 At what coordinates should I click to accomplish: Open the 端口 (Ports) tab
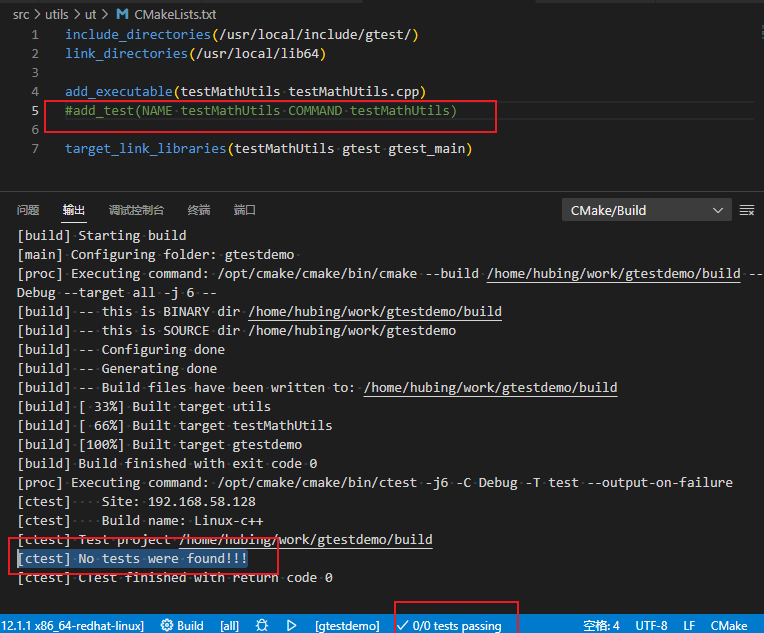point(245,210)
